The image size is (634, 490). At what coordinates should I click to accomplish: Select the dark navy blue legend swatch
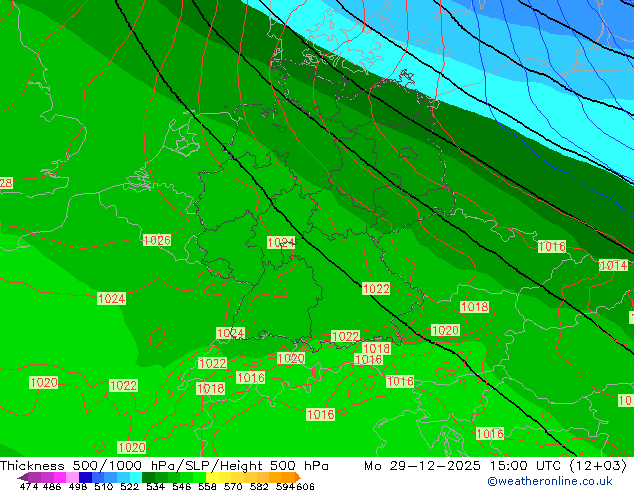(x=85, y=477)
